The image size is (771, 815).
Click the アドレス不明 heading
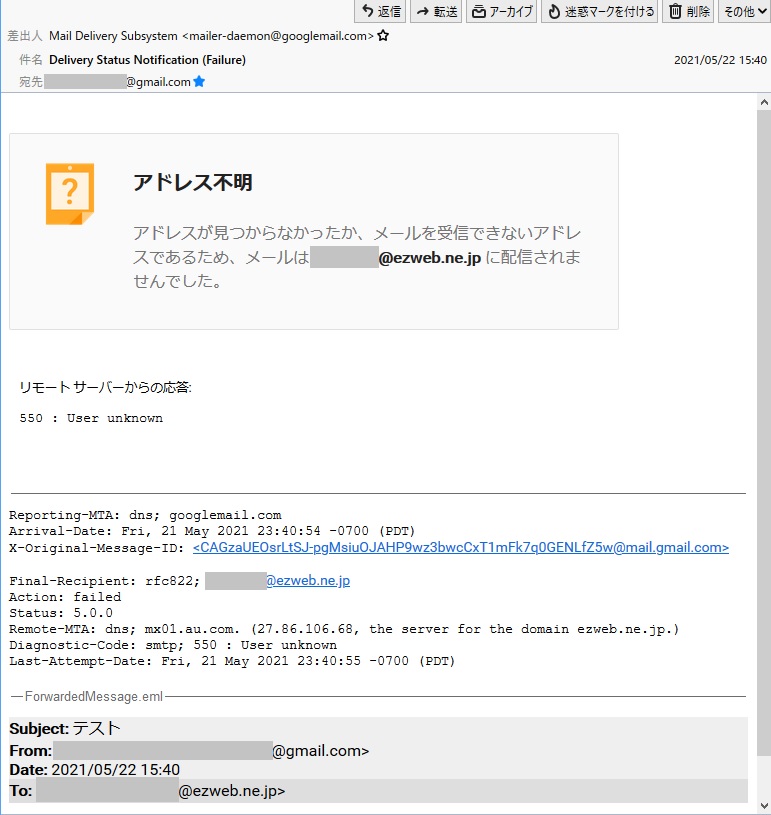click(192, 183)
